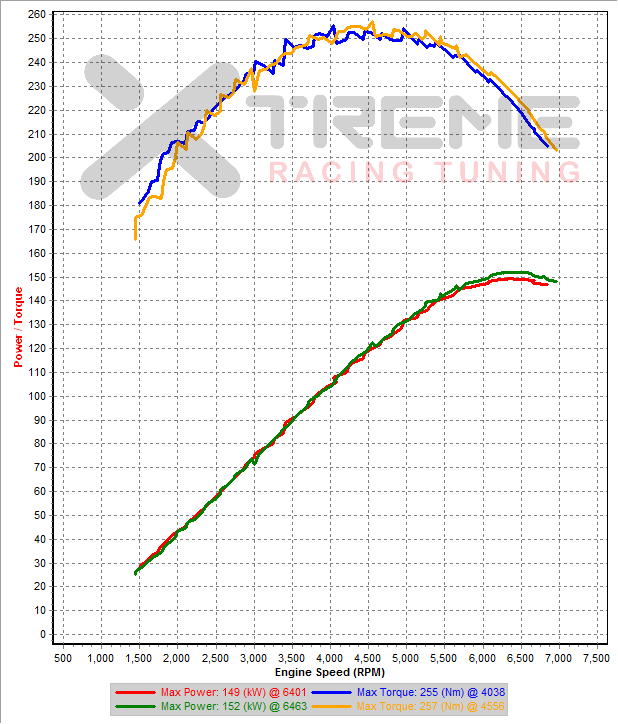Select the Max Torque 257 Nm legend entry
Viewport: 618px width, 724px height.
coord(430,706)
